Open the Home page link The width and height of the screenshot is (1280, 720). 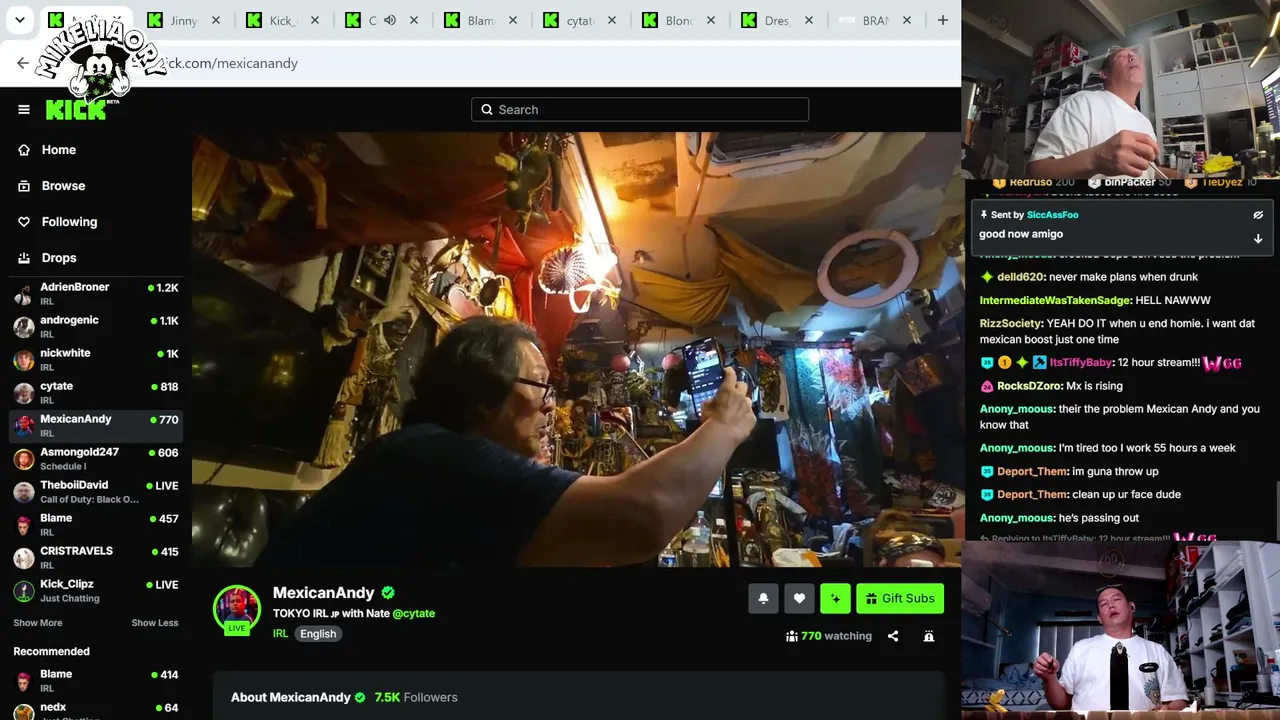pyautogui.click(x=59, y=150)
